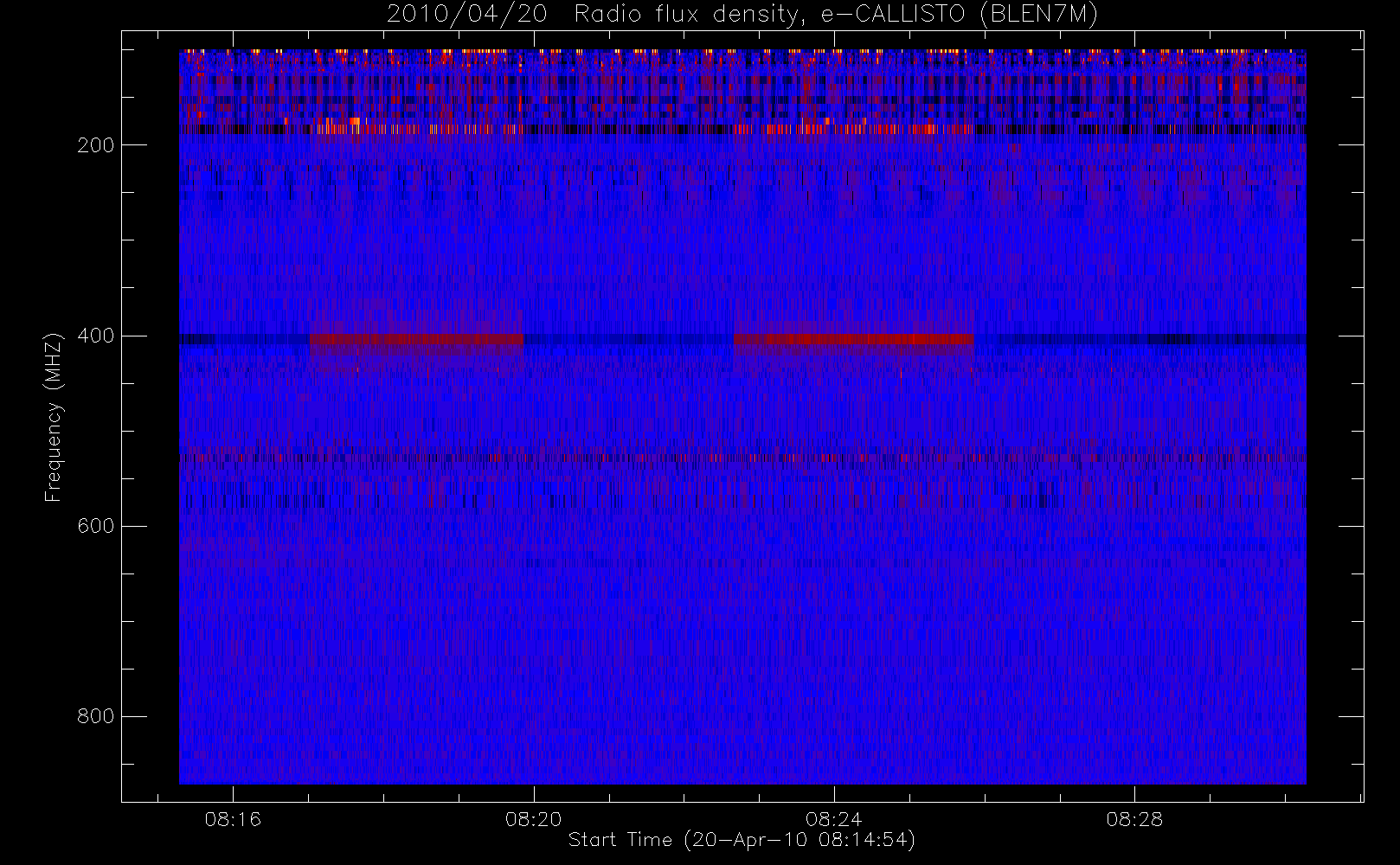Click the 800 frequency tick label
Image resolution: width=1400 pixels, height=865 pixels.
coord(96,716)
